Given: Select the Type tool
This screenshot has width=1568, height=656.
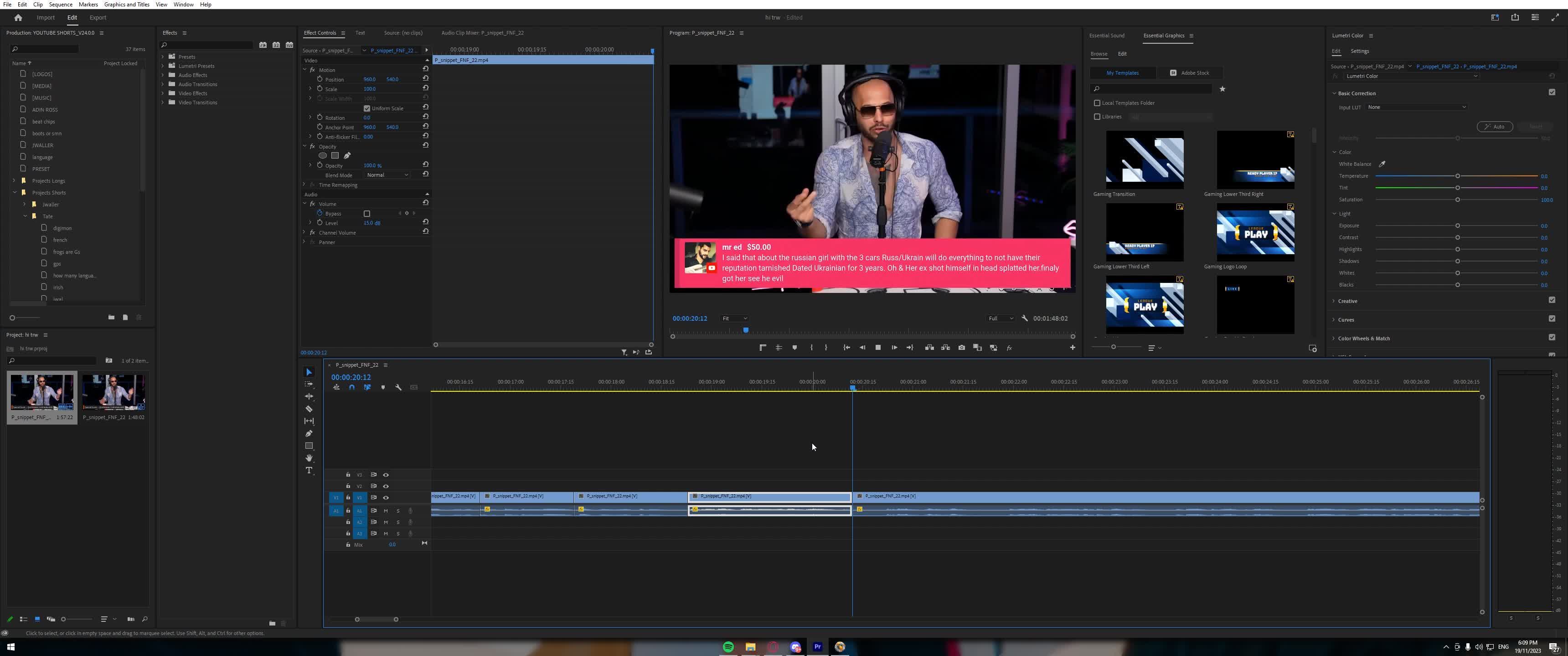Looking at the screenshot, I should click(x=309, y=471).
